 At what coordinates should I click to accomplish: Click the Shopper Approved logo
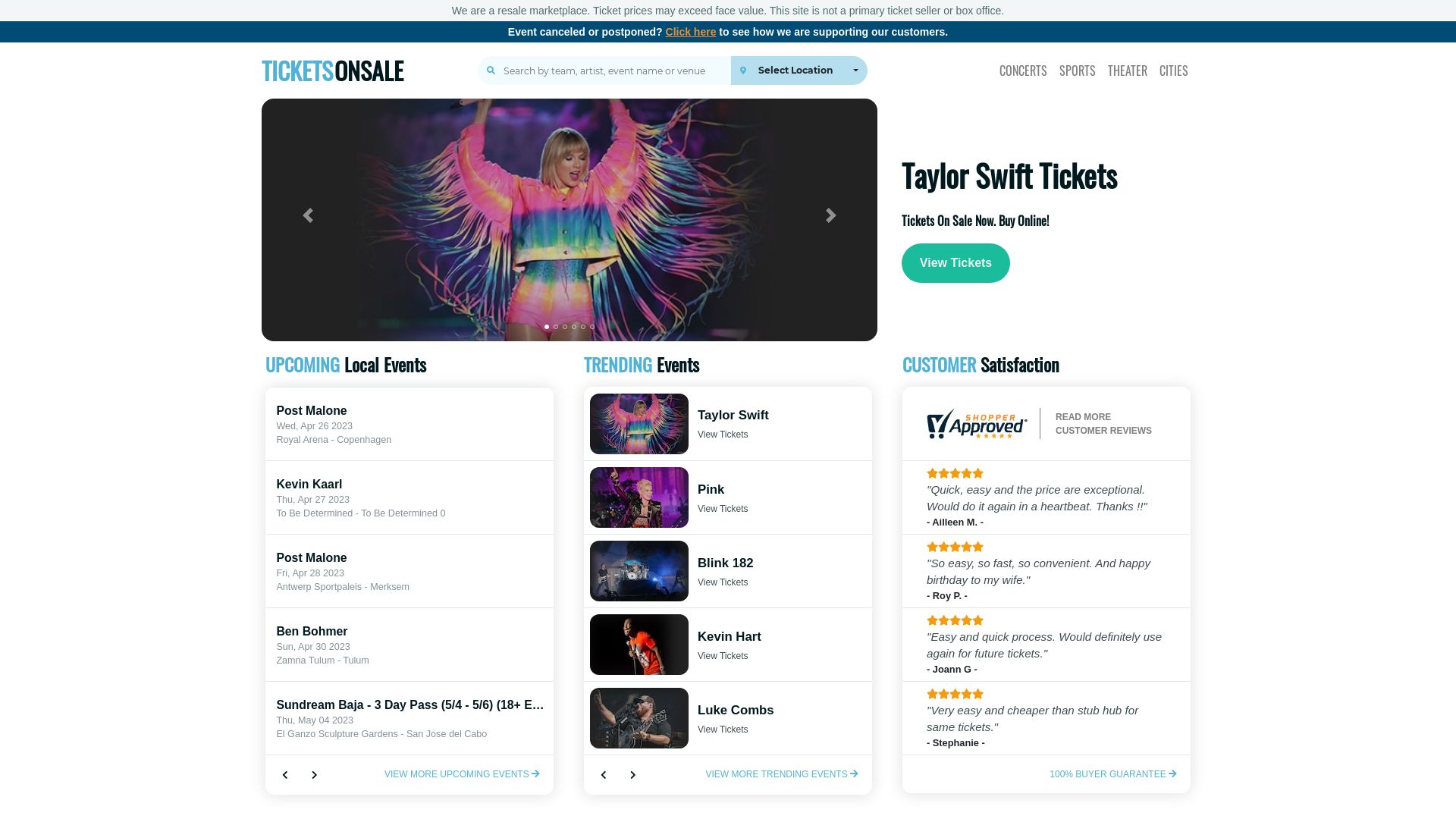[977, 424]
